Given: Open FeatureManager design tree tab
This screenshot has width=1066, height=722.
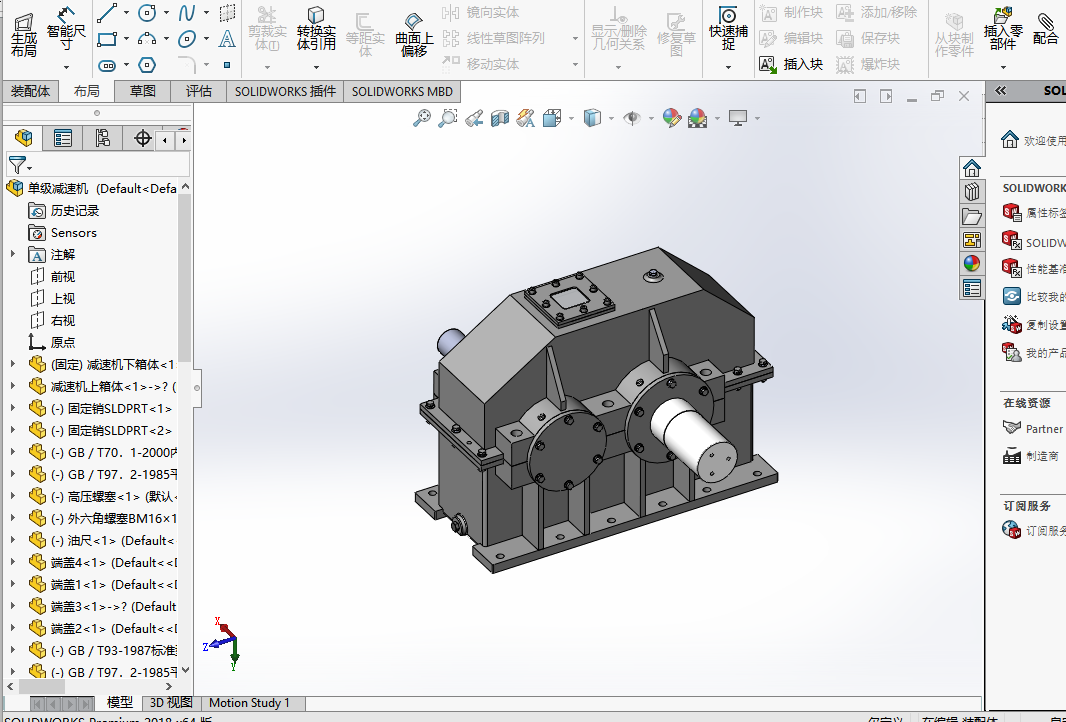Looking at the screenshot, I should 24,138.
